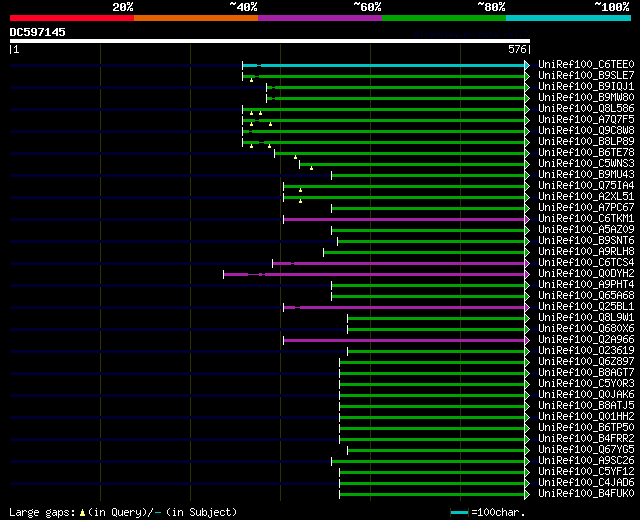Click the UniRef100_Q67YG5 label

(x=586, y=450)
